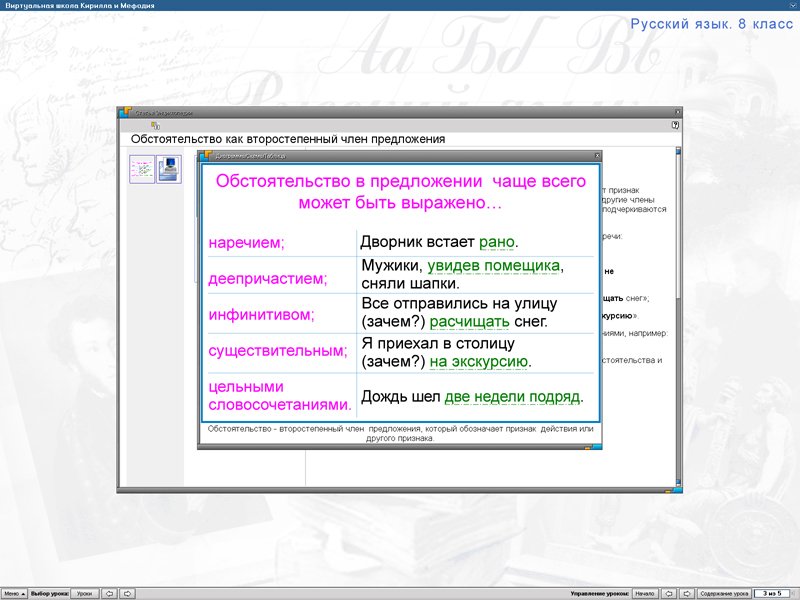The width and height of the screenshot is (800, 600).
Task: Click the encyclopedia article vertical scrollbar
Action: coord(678,300)
